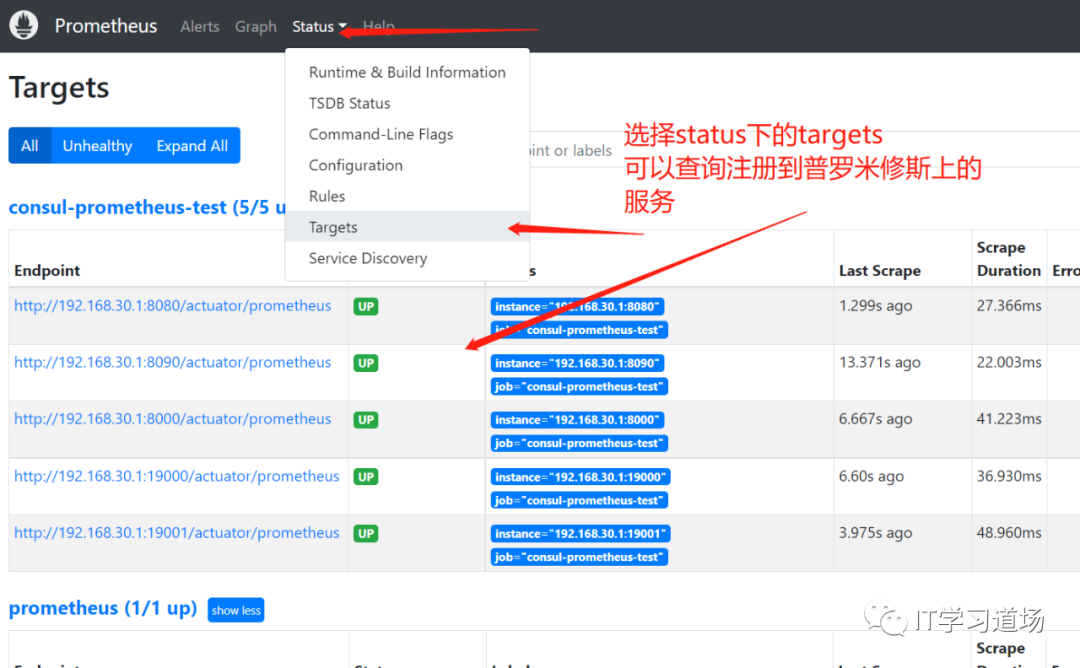Click label instance="192.168.30.1:8000"

pos(577,419)
